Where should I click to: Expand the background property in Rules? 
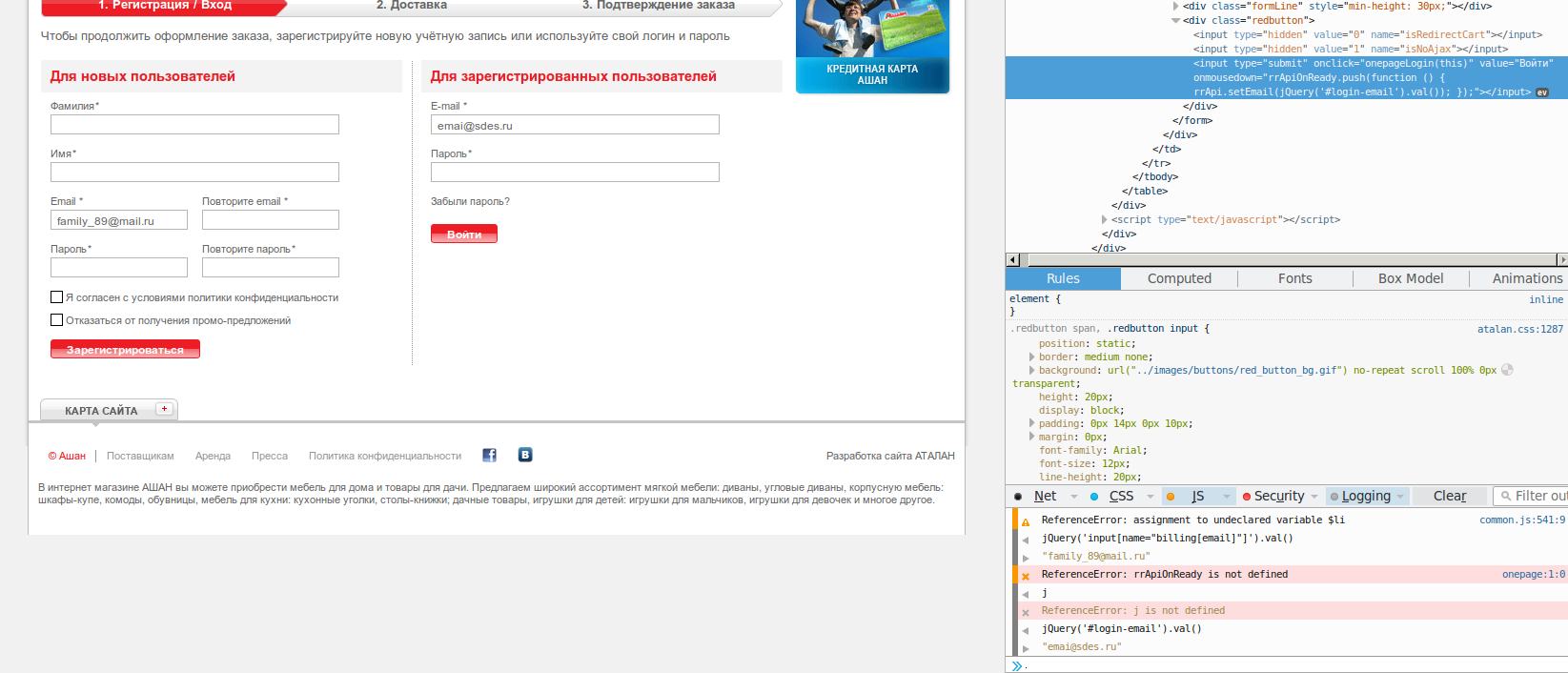[x=1031, y=370]
